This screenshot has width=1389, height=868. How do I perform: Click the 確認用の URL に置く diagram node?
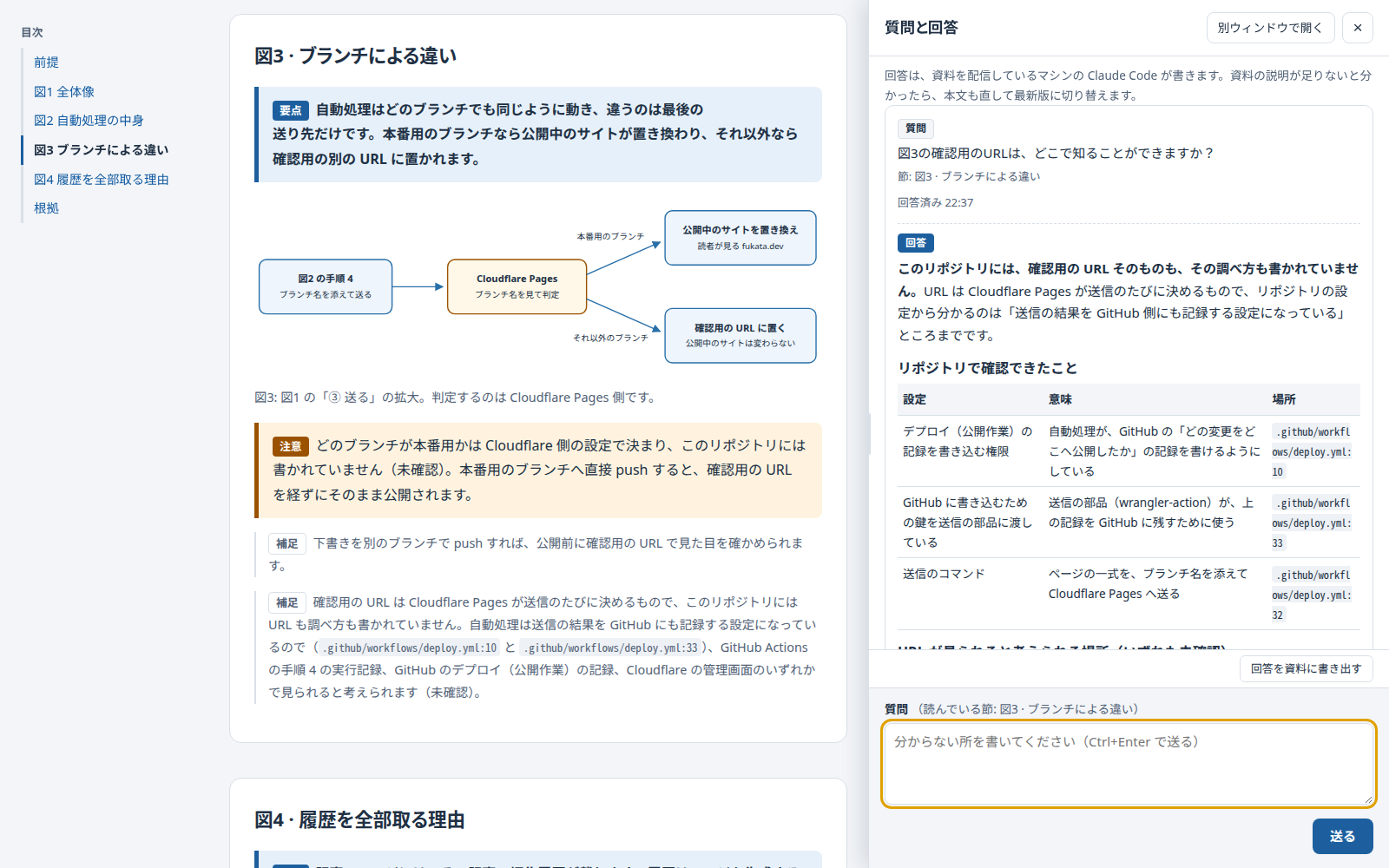click(x=741, y=336)
